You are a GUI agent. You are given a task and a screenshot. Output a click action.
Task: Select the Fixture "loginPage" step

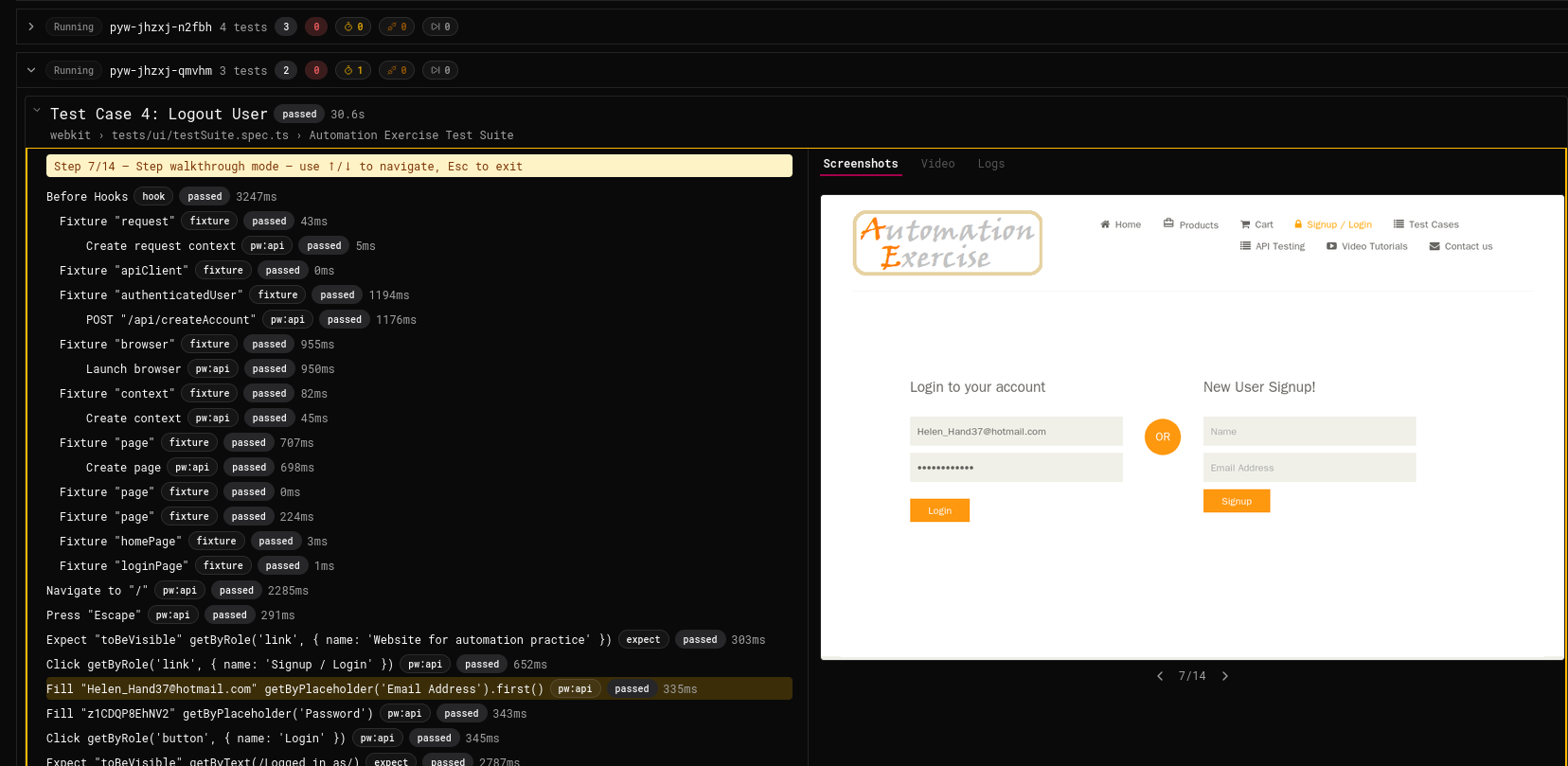point(419,565)
